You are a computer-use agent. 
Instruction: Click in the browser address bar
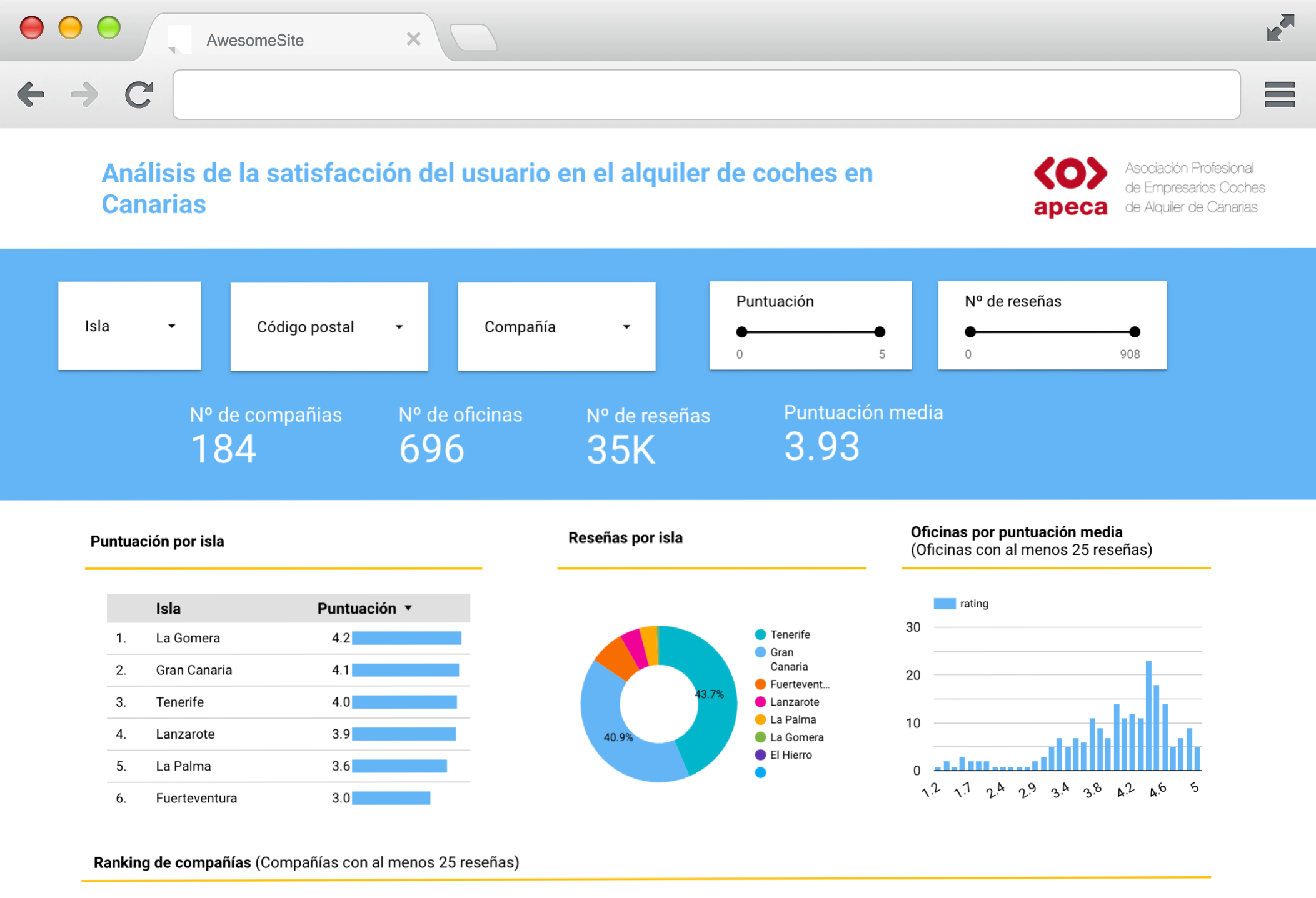pos(706,95)
